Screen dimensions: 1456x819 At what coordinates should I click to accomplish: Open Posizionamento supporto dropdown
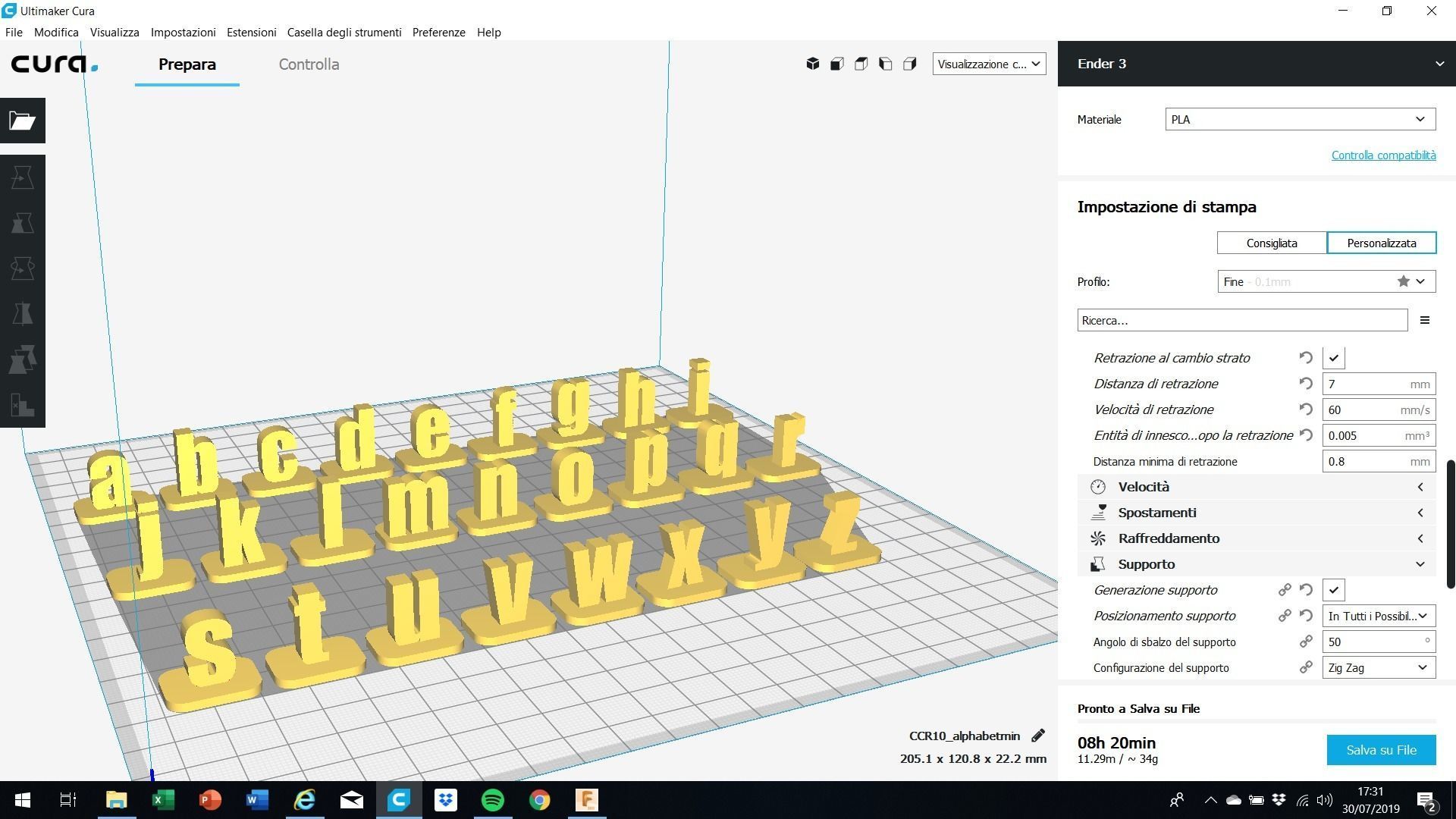(1379, 616)
